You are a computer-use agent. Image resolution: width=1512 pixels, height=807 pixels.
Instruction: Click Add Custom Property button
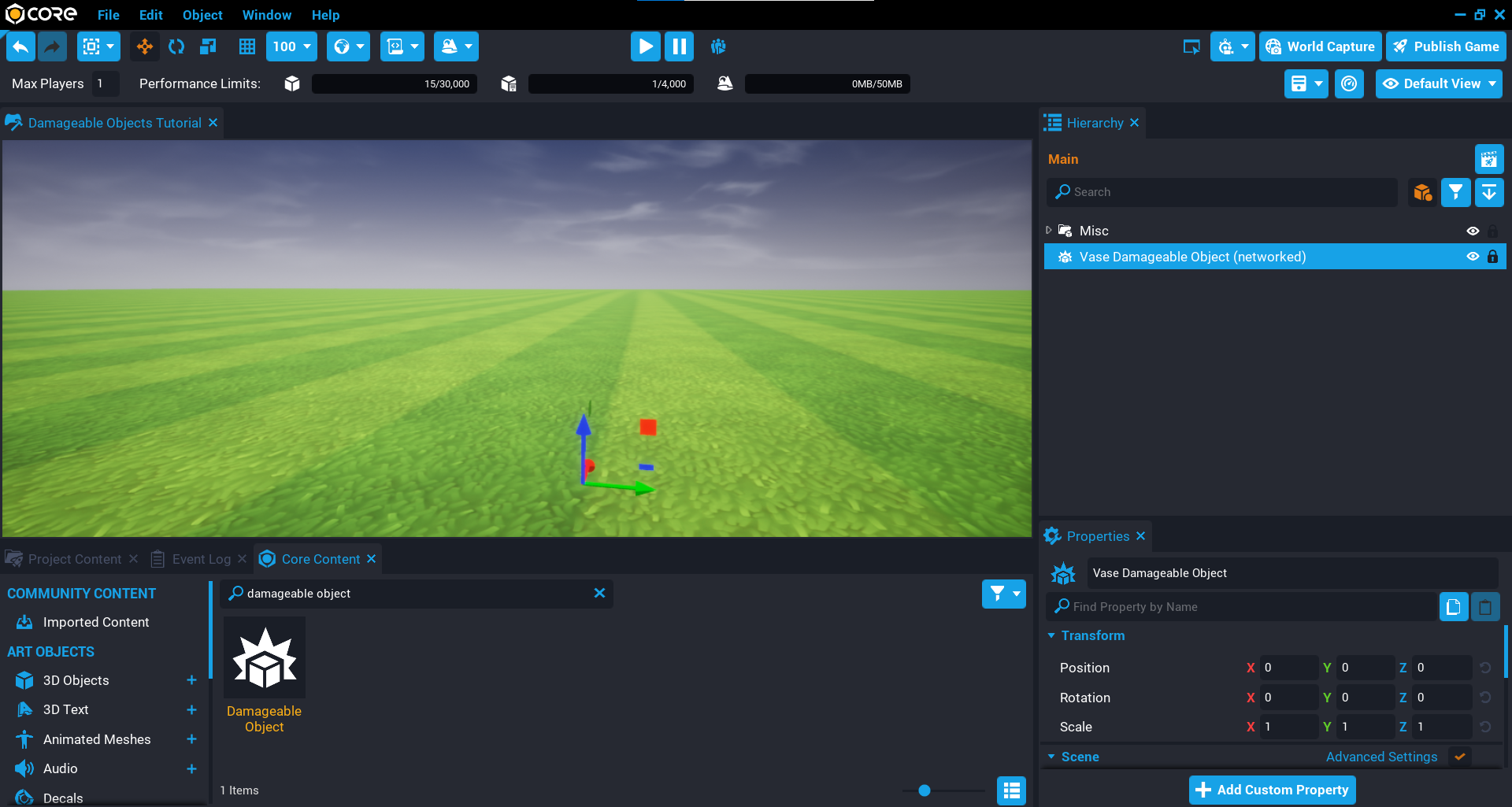[1272, 790]
